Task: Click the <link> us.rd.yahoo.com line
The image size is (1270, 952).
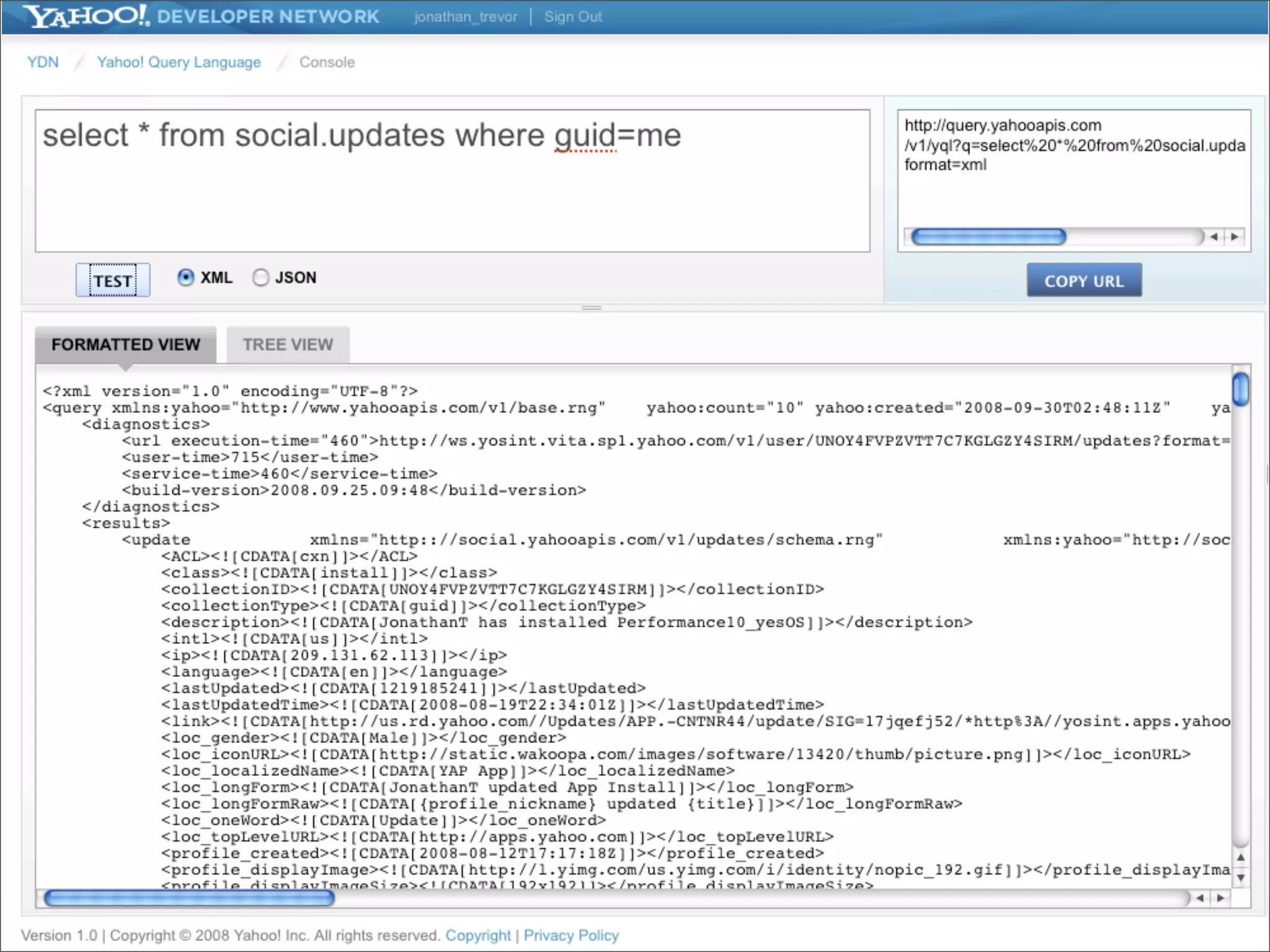Action: click(x=696, y=721)
